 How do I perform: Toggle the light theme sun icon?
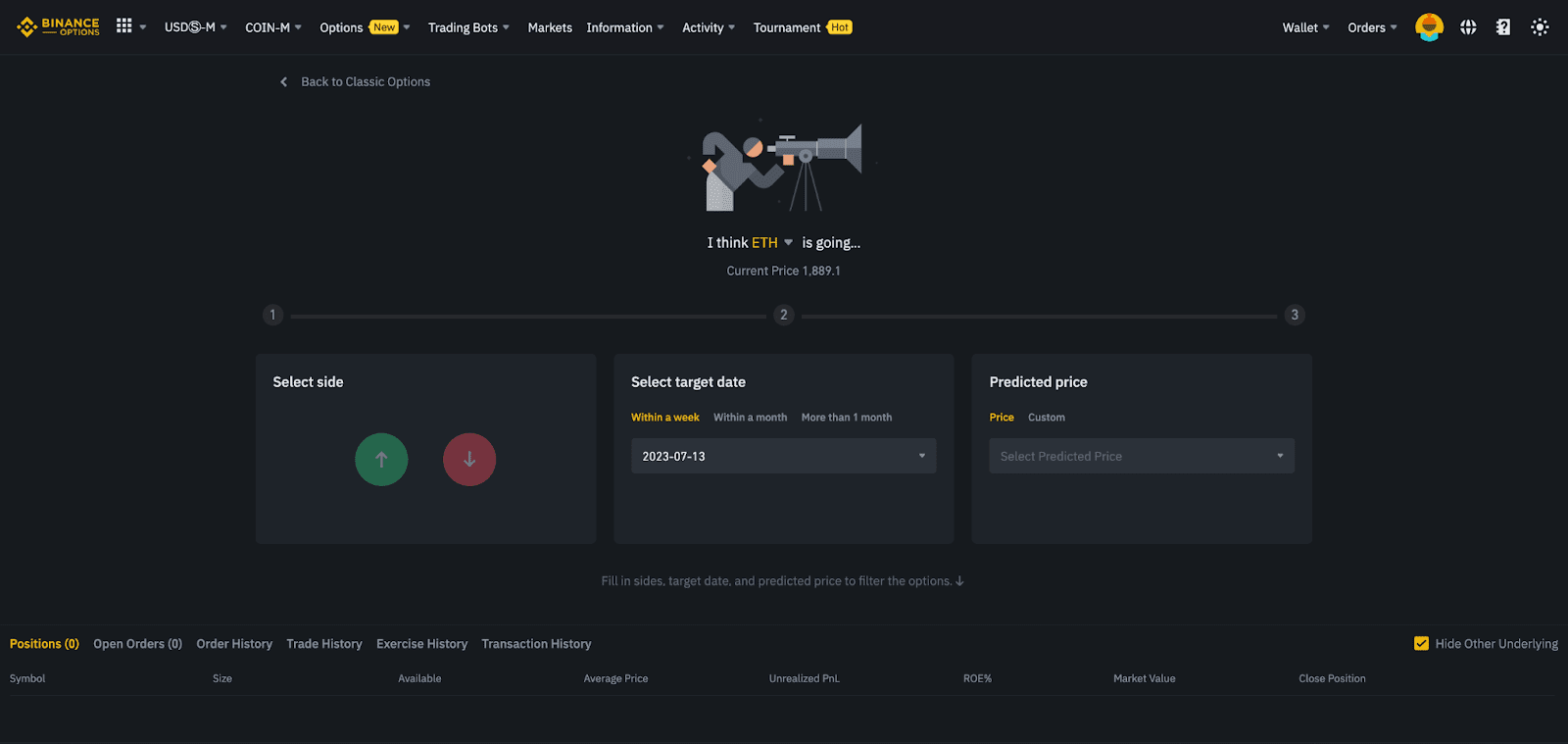click(x=1540, y=27)
